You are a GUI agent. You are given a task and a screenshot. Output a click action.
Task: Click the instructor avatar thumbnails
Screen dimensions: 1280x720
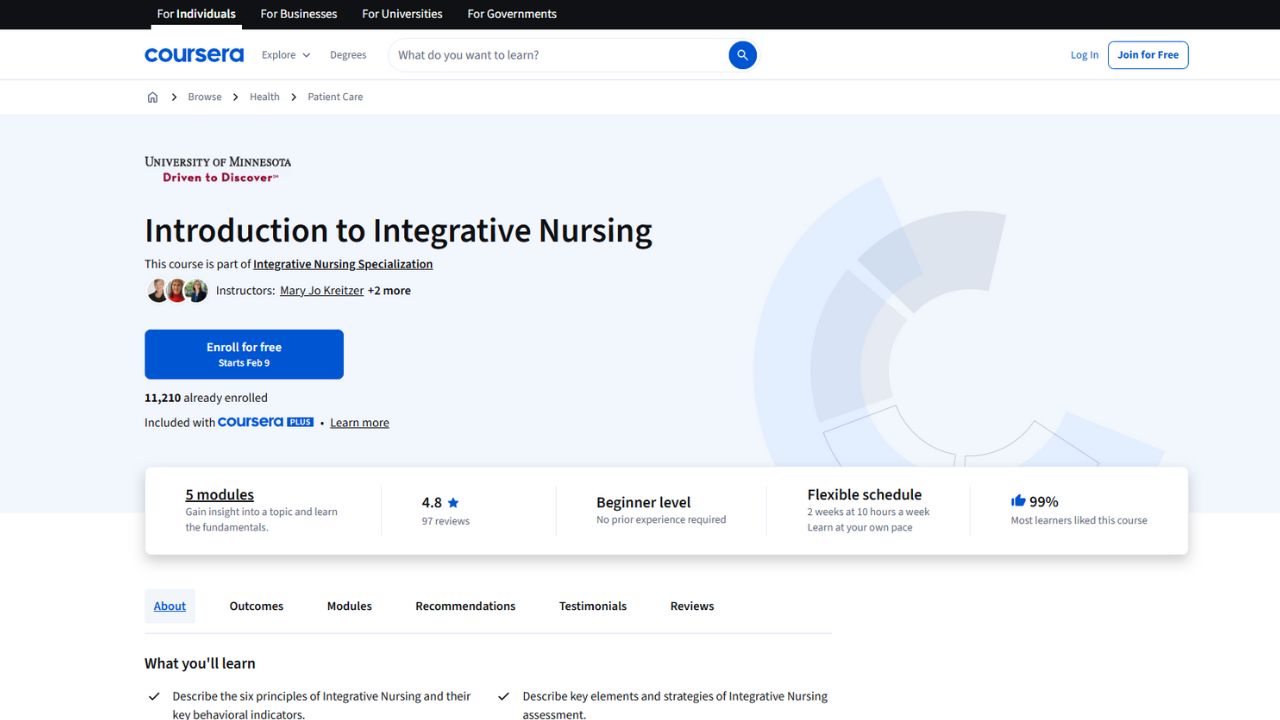point(177,290)
